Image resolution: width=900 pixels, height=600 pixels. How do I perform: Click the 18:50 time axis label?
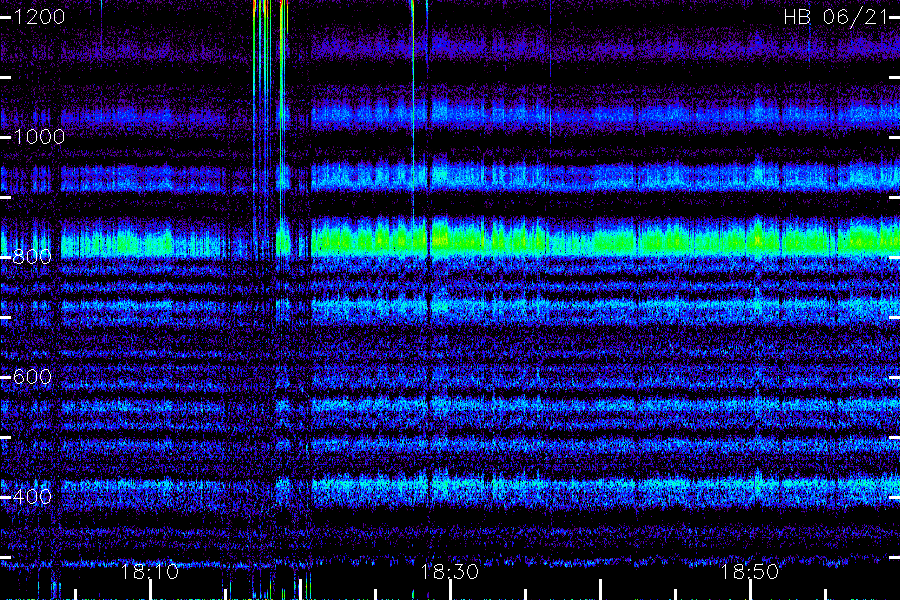tap(750, 572)
